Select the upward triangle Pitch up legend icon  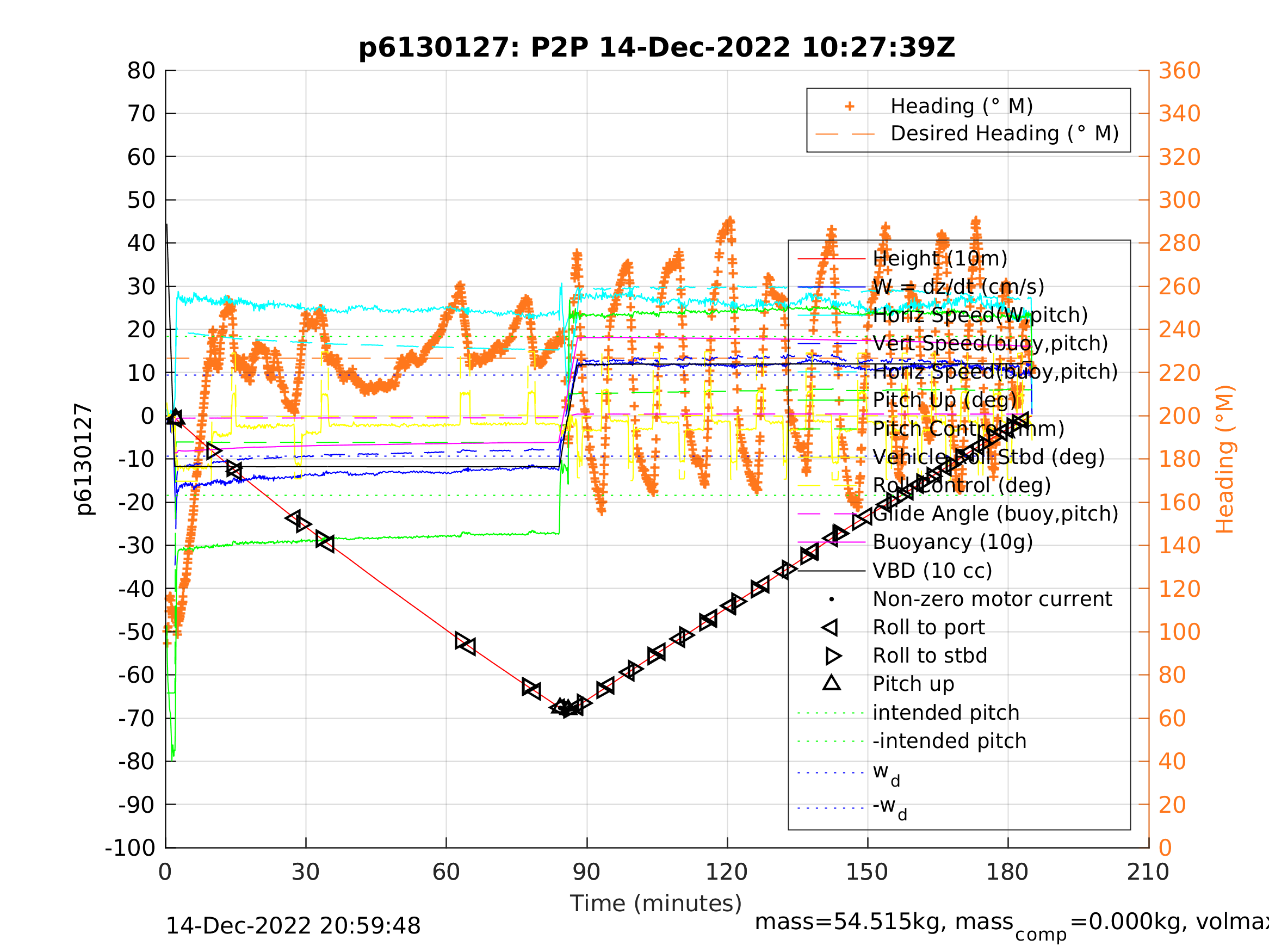(831, 682)
